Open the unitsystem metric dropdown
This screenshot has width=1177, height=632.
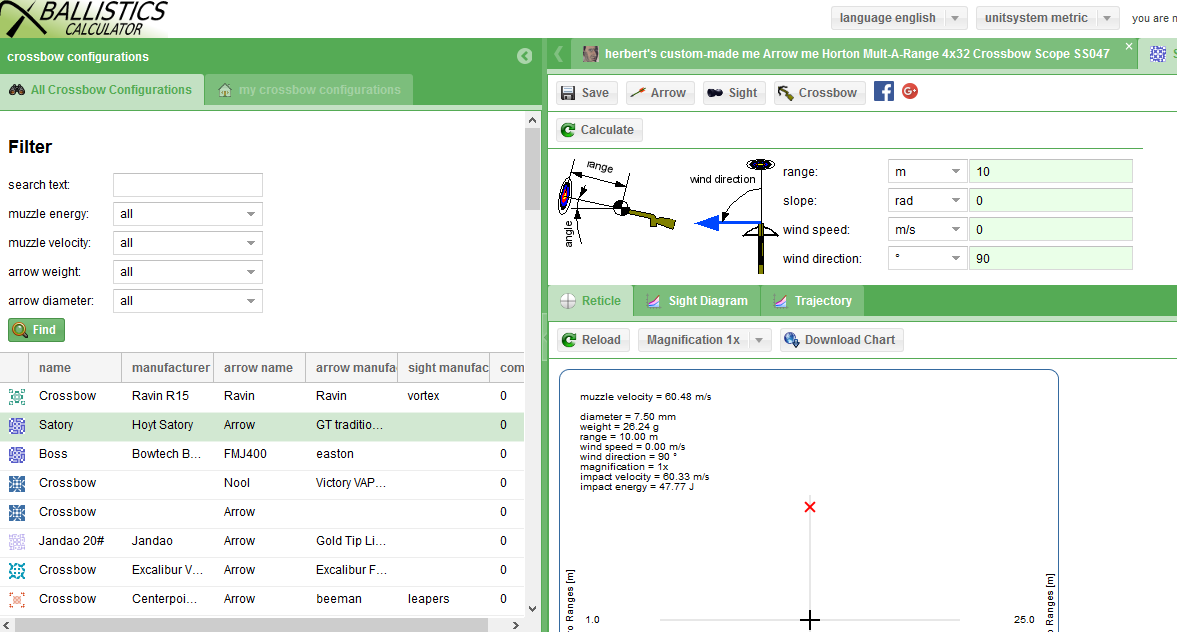pyautogui.click(x=1047, y=18)
